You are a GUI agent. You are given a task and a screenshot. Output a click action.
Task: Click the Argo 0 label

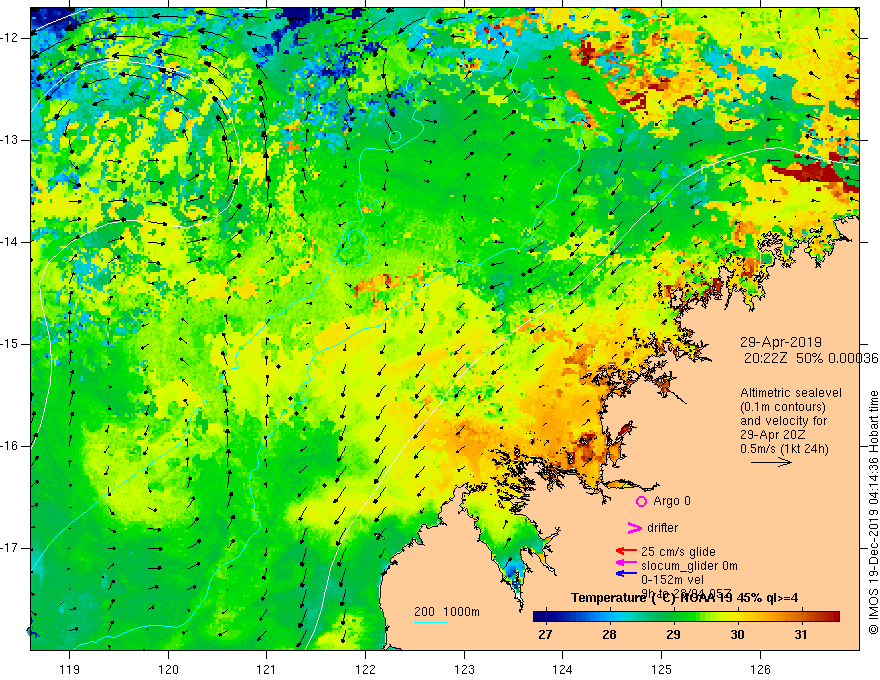[x=672, y=501]
